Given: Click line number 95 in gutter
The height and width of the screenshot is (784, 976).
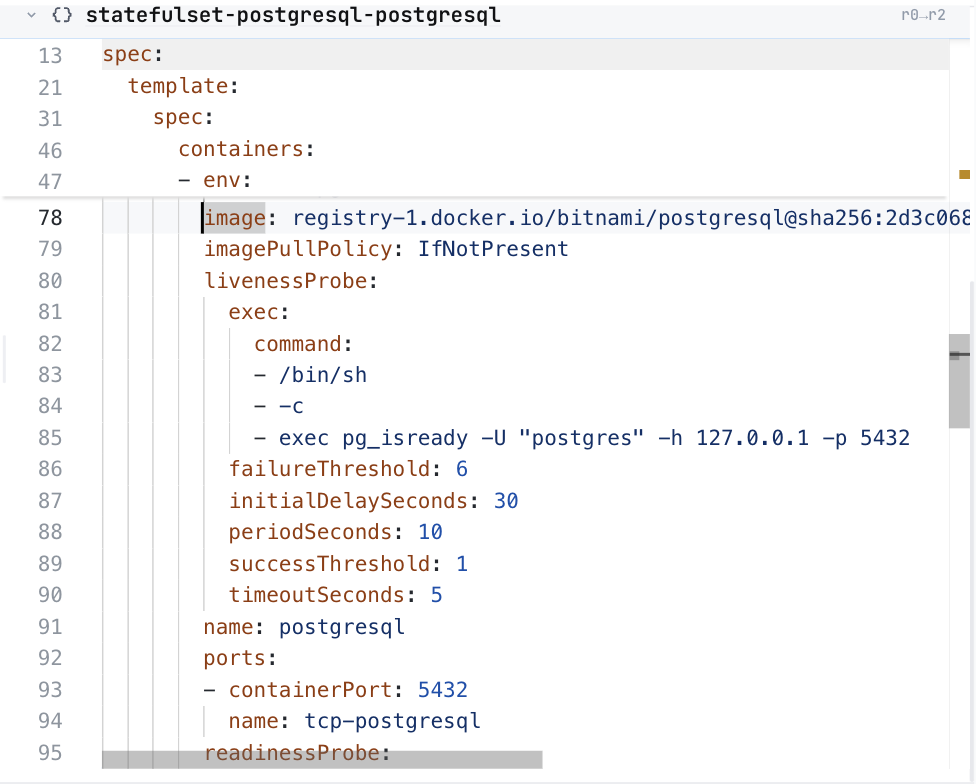Looking at the screenshot, I should coord(50,752).
